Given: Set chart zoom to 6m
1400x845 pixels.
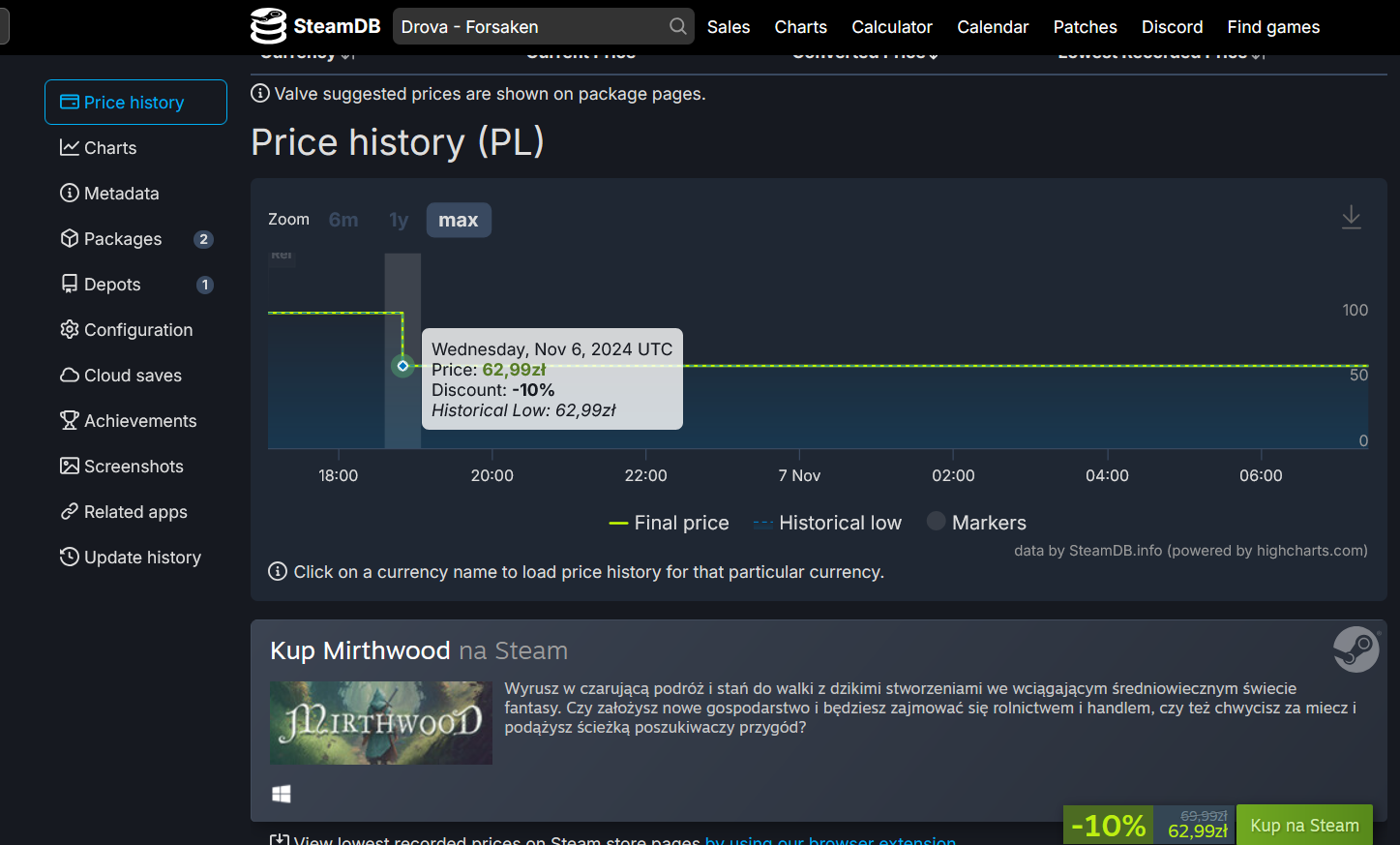Looking at the screenshot, I should [343, 220].
